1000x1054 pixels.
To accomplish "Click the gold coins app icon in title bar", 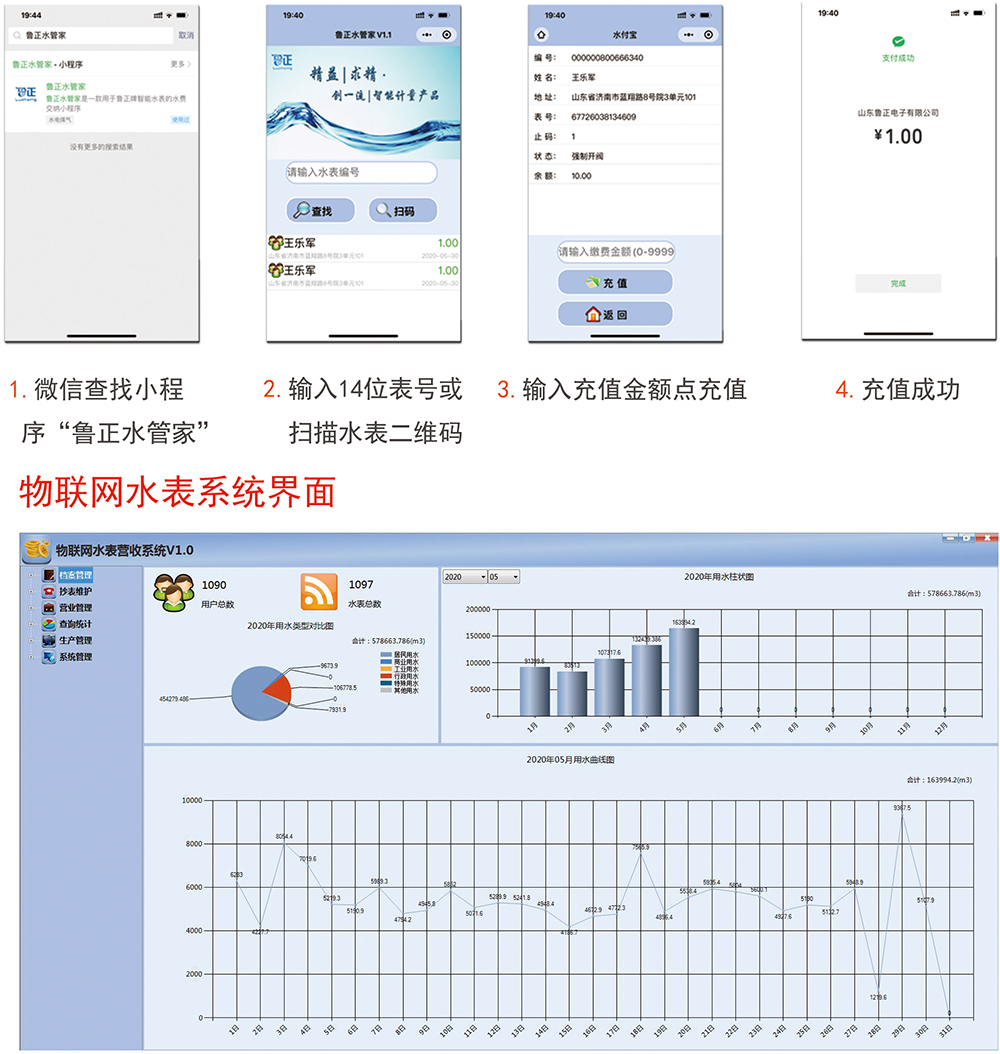I will (37, 549).
